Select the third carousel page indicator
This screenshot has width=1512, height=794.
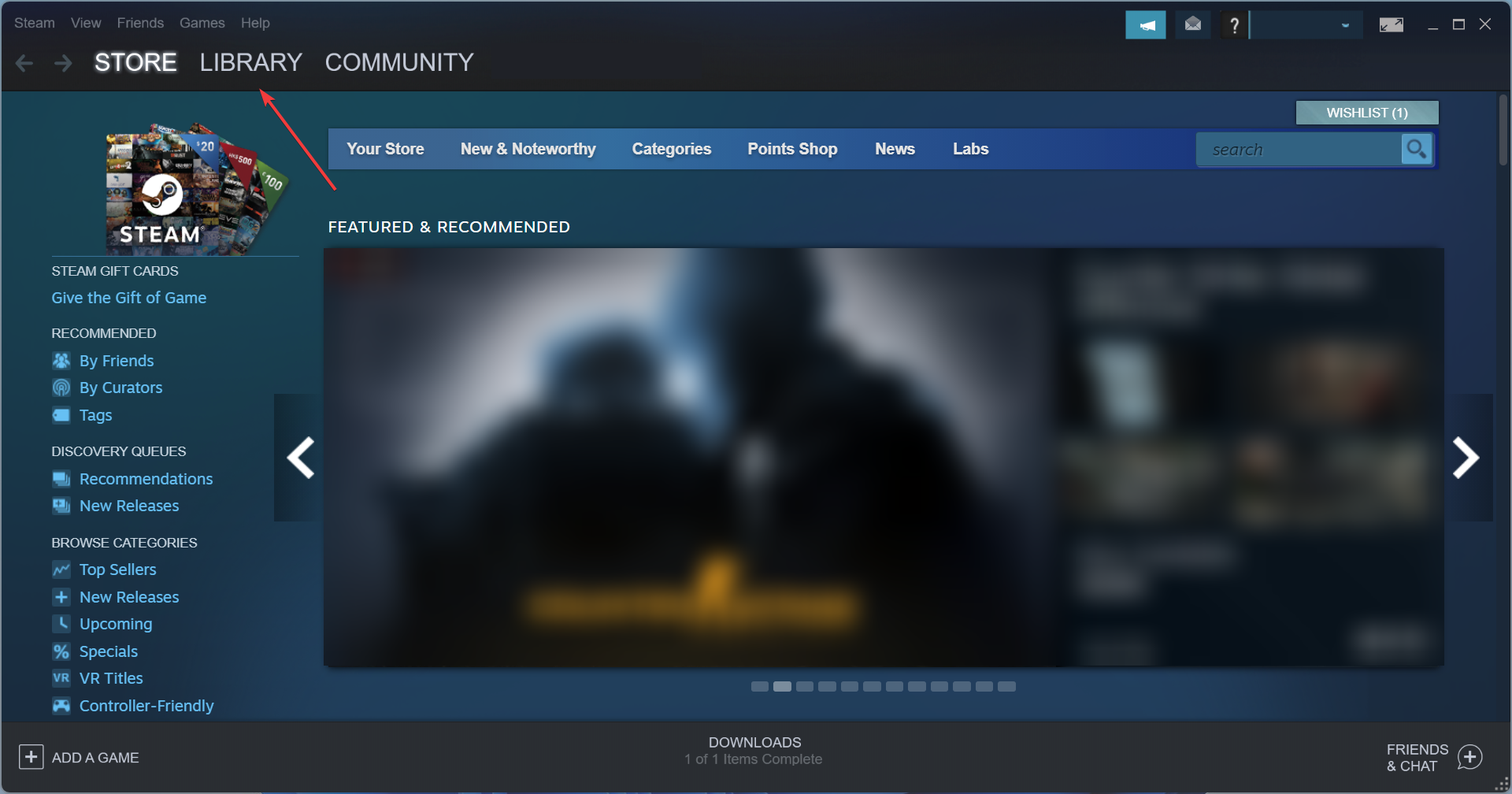pos(804,687)
